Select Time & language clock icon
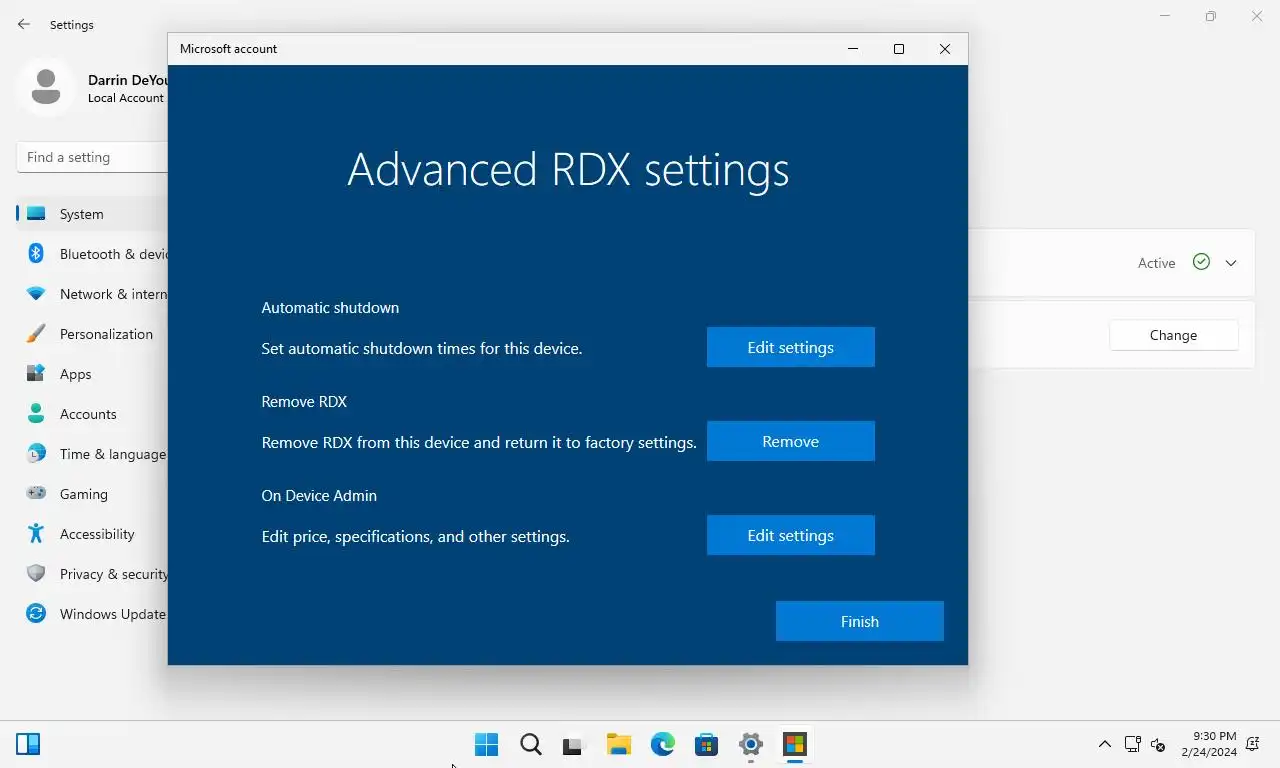This screenshot has width=1280, height=768. tap(36, 454)
